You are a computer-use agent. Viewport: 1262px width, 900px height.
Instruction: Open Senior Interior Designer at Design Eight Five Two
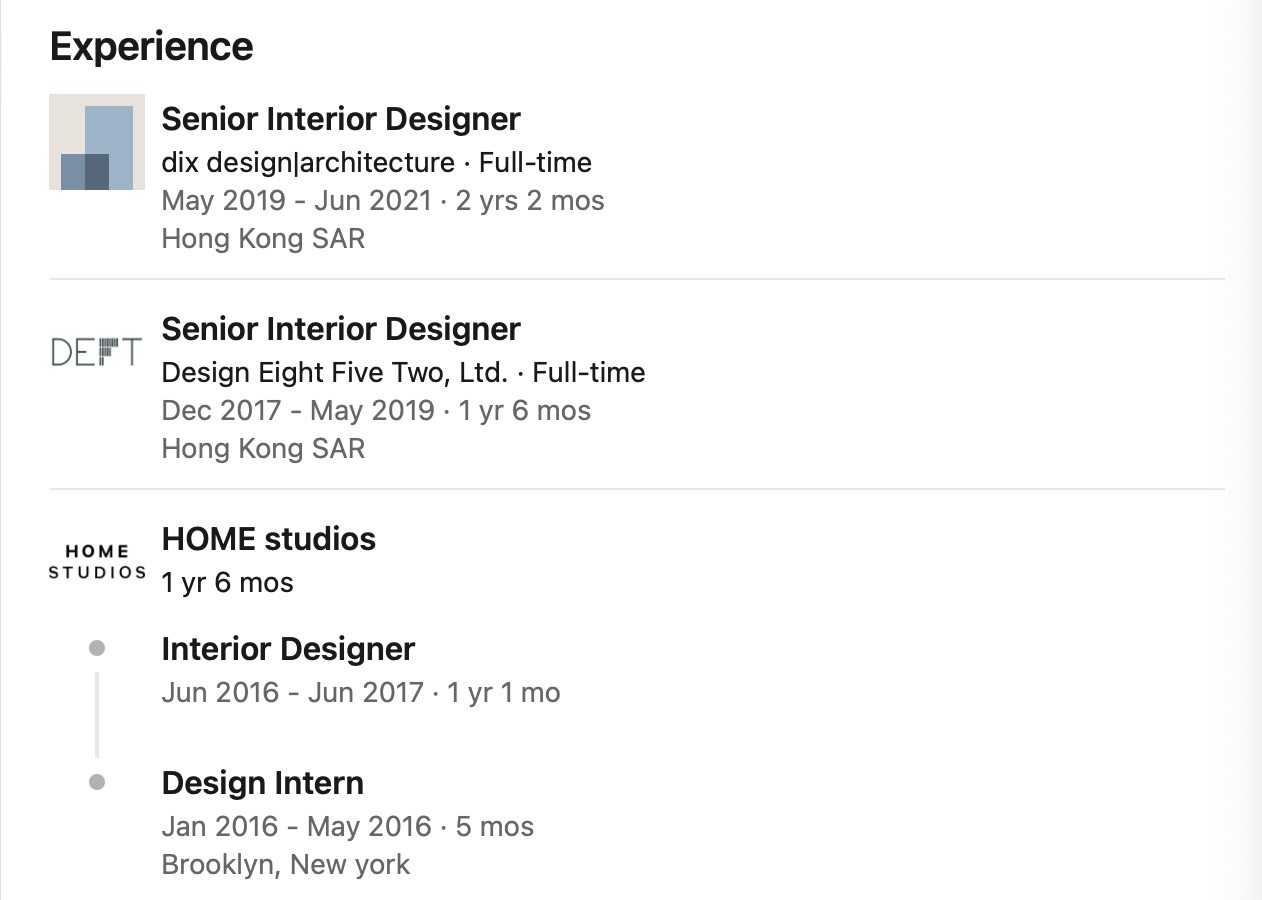click(341, 329)
